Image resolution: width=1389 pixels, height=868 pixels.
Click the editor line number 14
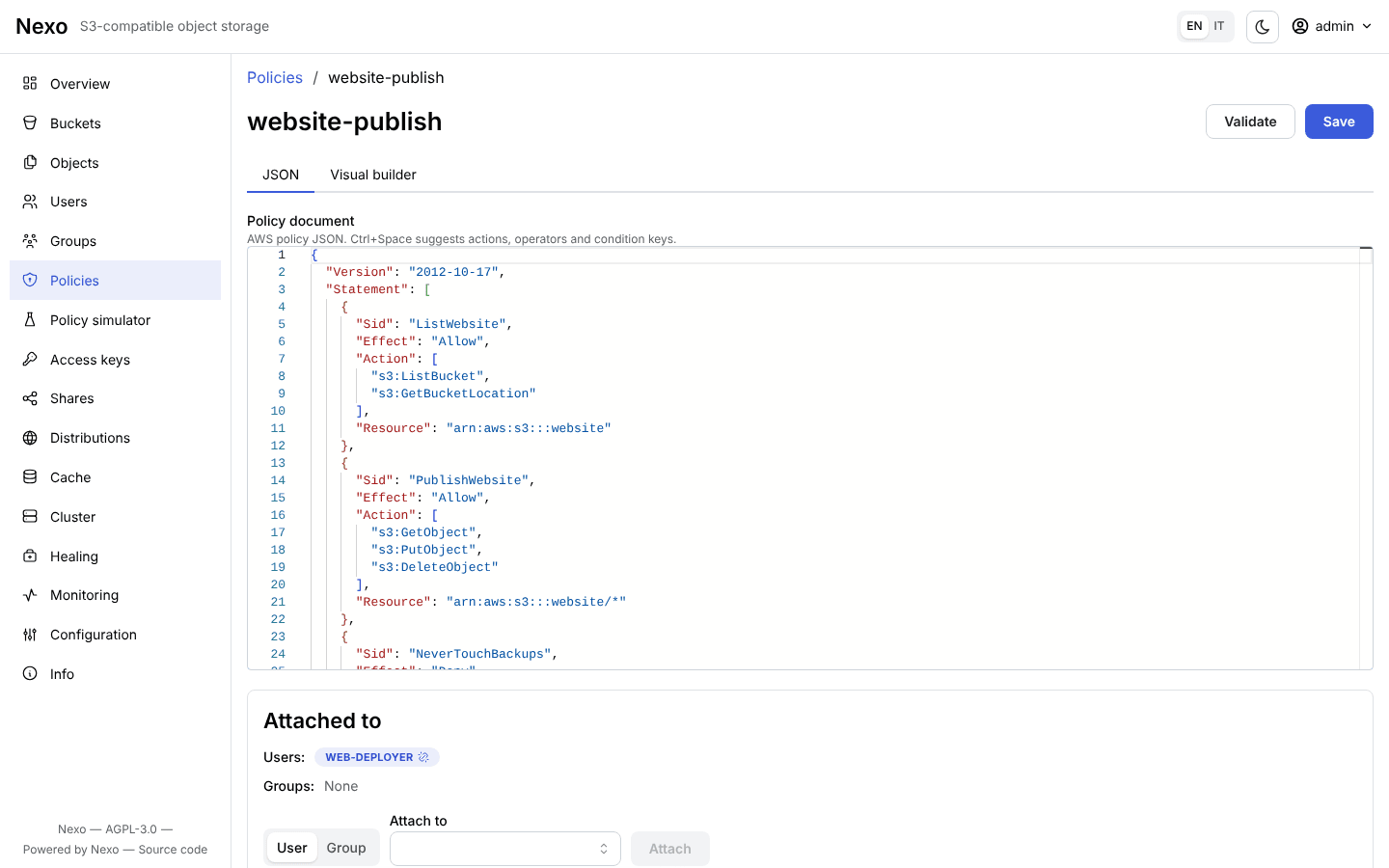[278, 480]
